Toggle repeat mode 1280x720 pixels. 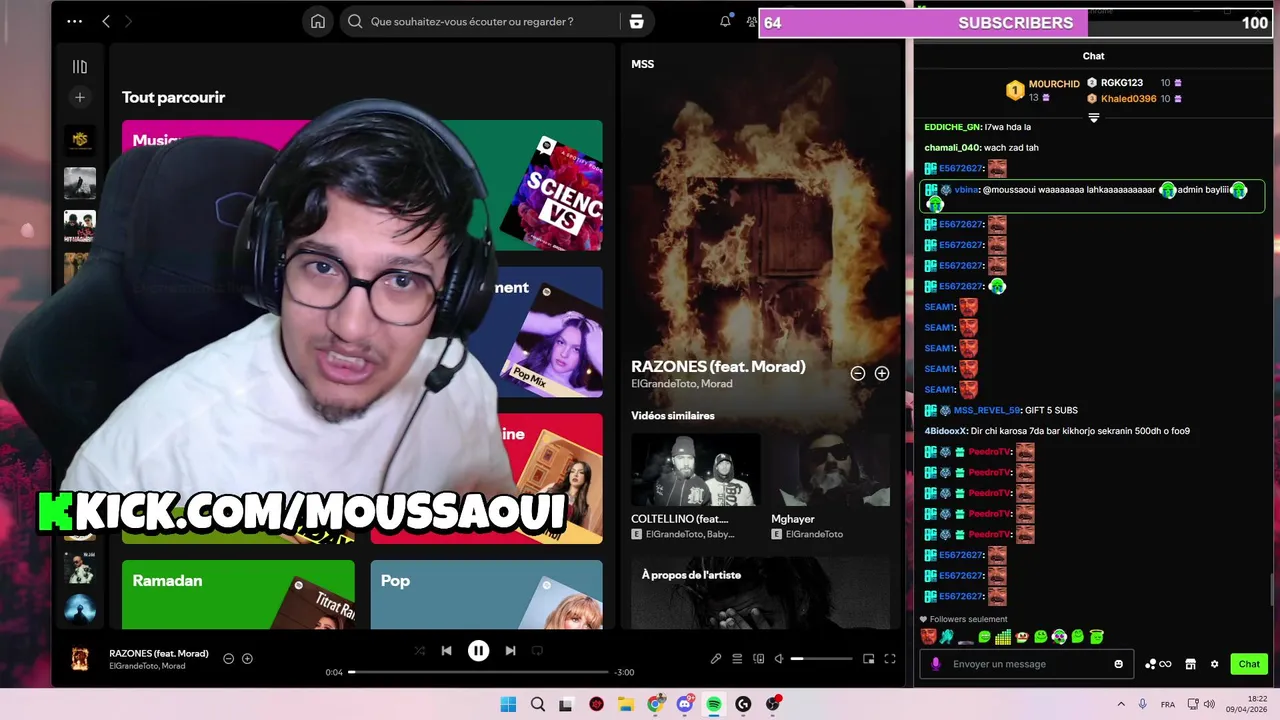(537, 651)
